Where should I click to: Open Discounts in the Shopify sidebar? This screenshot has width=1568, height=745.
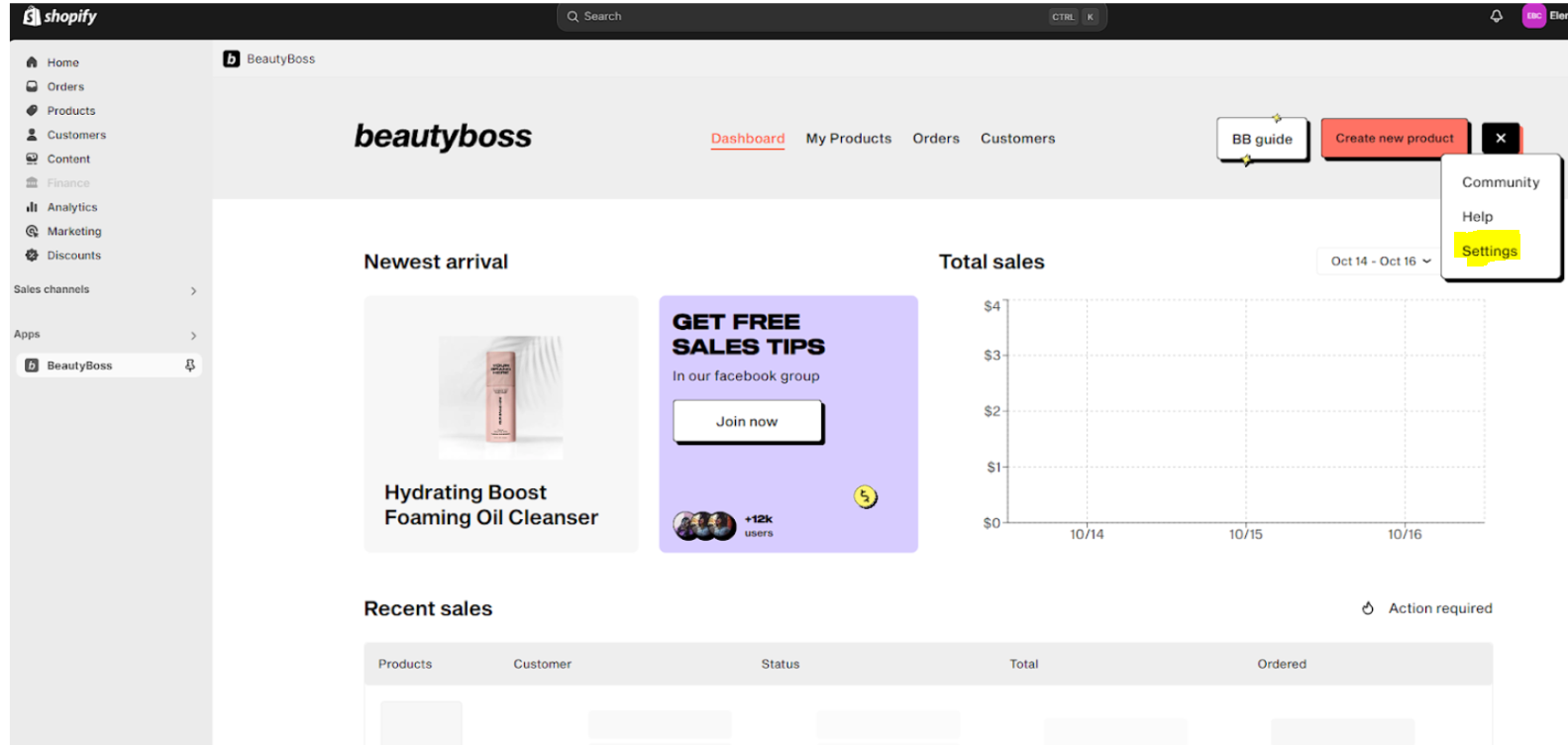[74, 256]
